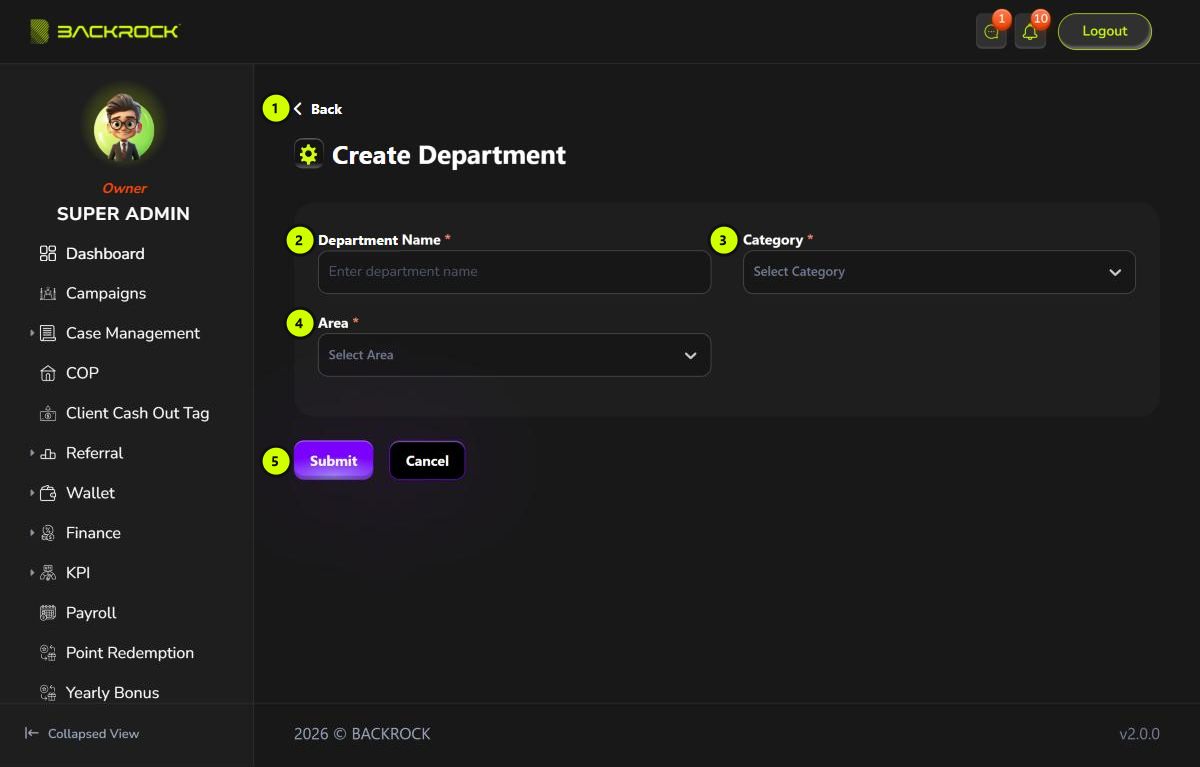Click the Create Department gear icon
Viewport: 1200px width, 767px height.
point(308,154)
